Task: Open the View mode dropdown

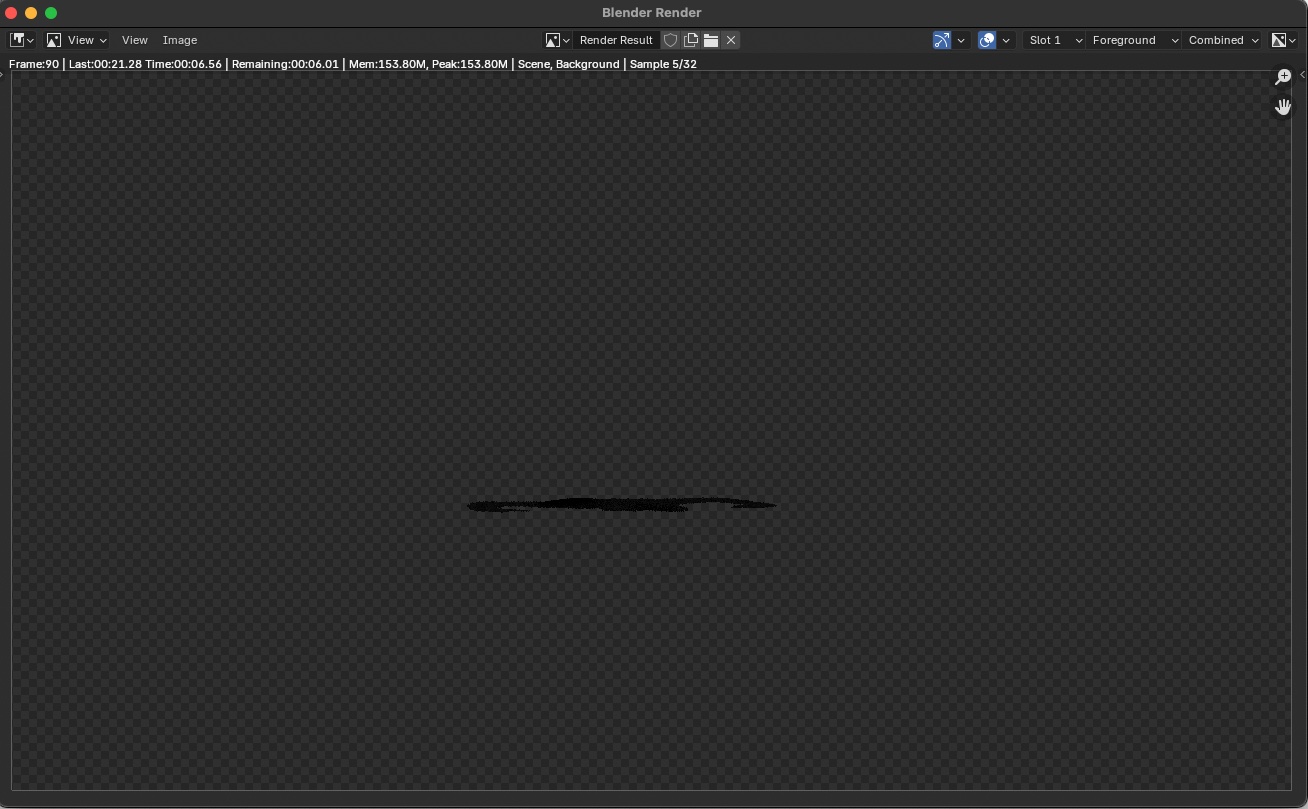Action: pyautogui.click(x=77, y=40)
